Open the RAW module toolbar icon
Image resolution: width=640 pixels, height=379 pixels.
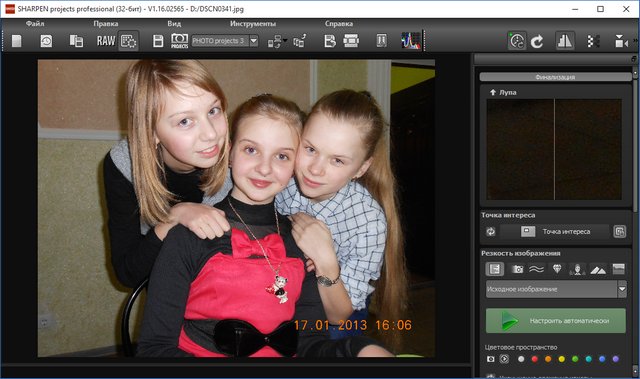click(x=106, y=41)
